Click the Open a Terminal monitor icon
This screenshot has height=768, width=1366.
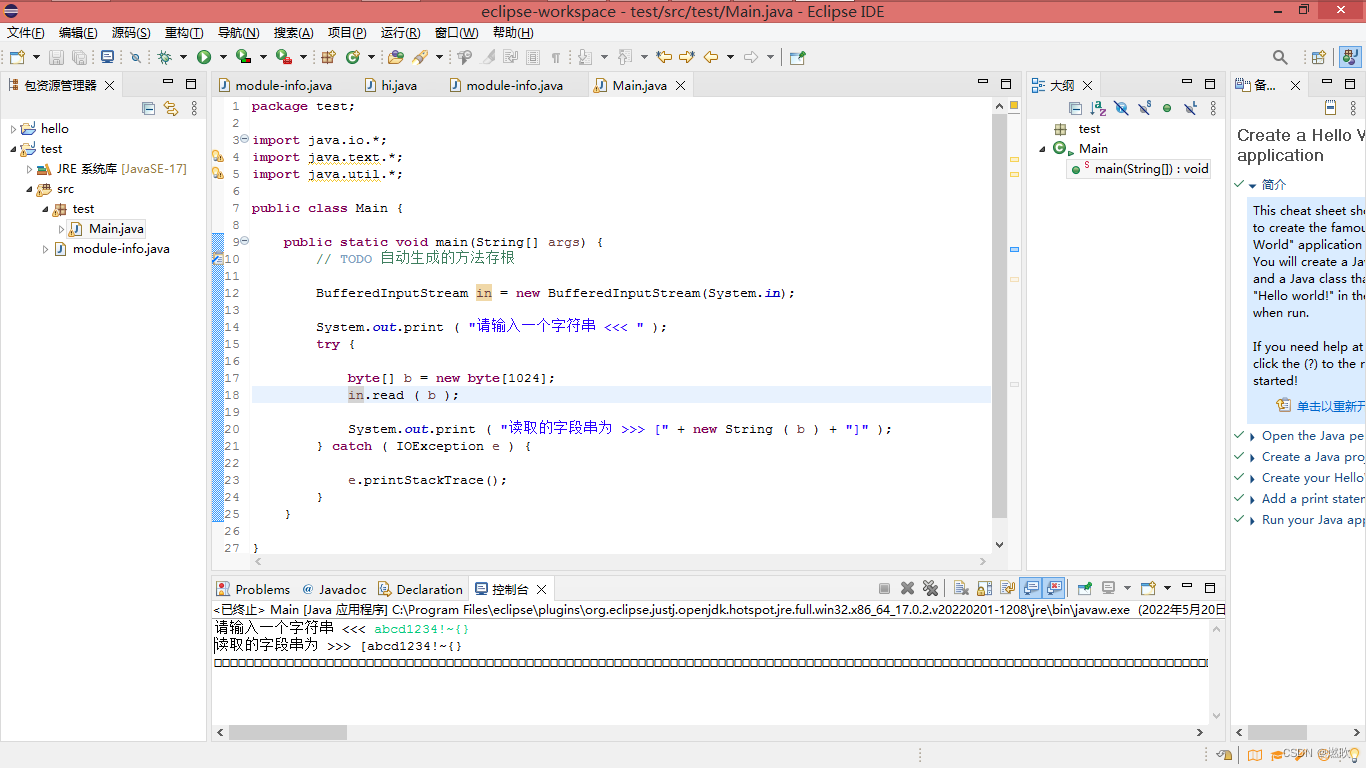coord(107,57)
